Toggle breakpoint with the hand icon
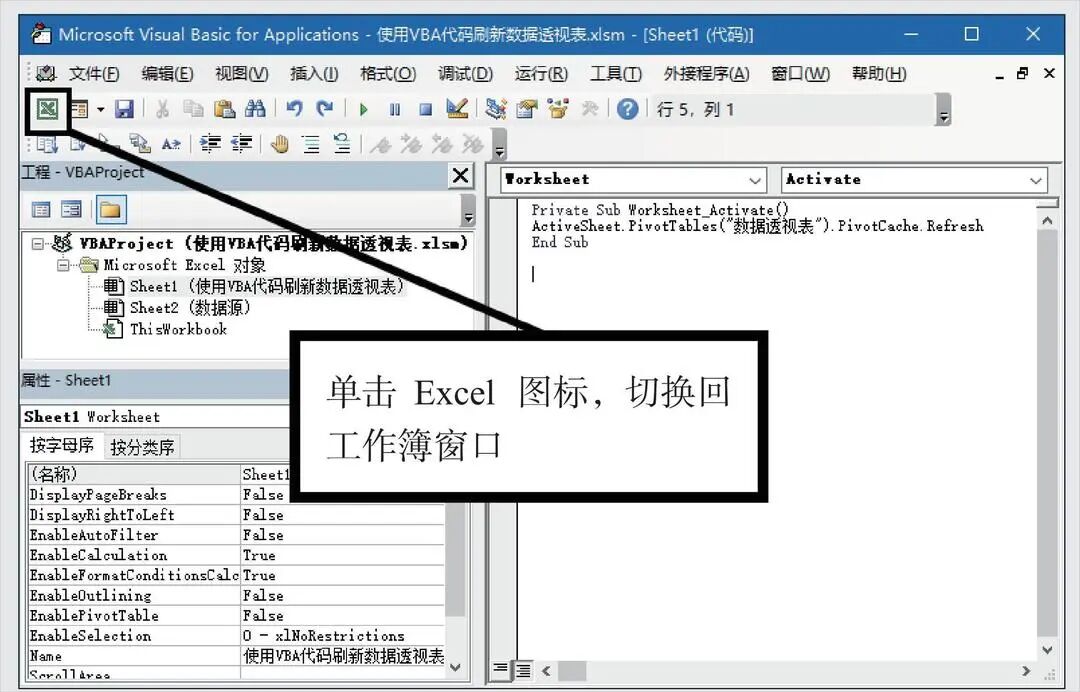The width and height of the screenshot is (1080, 692). 280,144
